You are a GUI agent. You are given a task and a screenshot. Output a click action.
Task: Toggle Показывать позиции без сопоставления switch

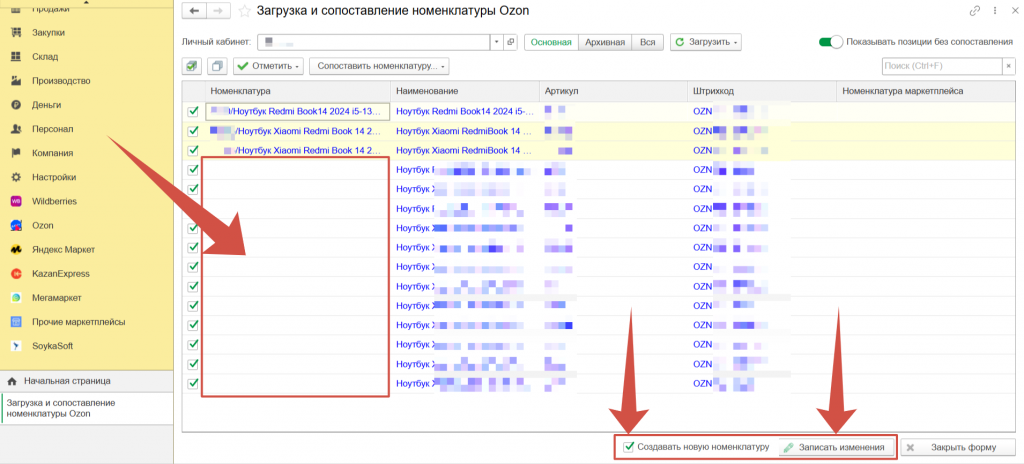(x=830, y=42)
